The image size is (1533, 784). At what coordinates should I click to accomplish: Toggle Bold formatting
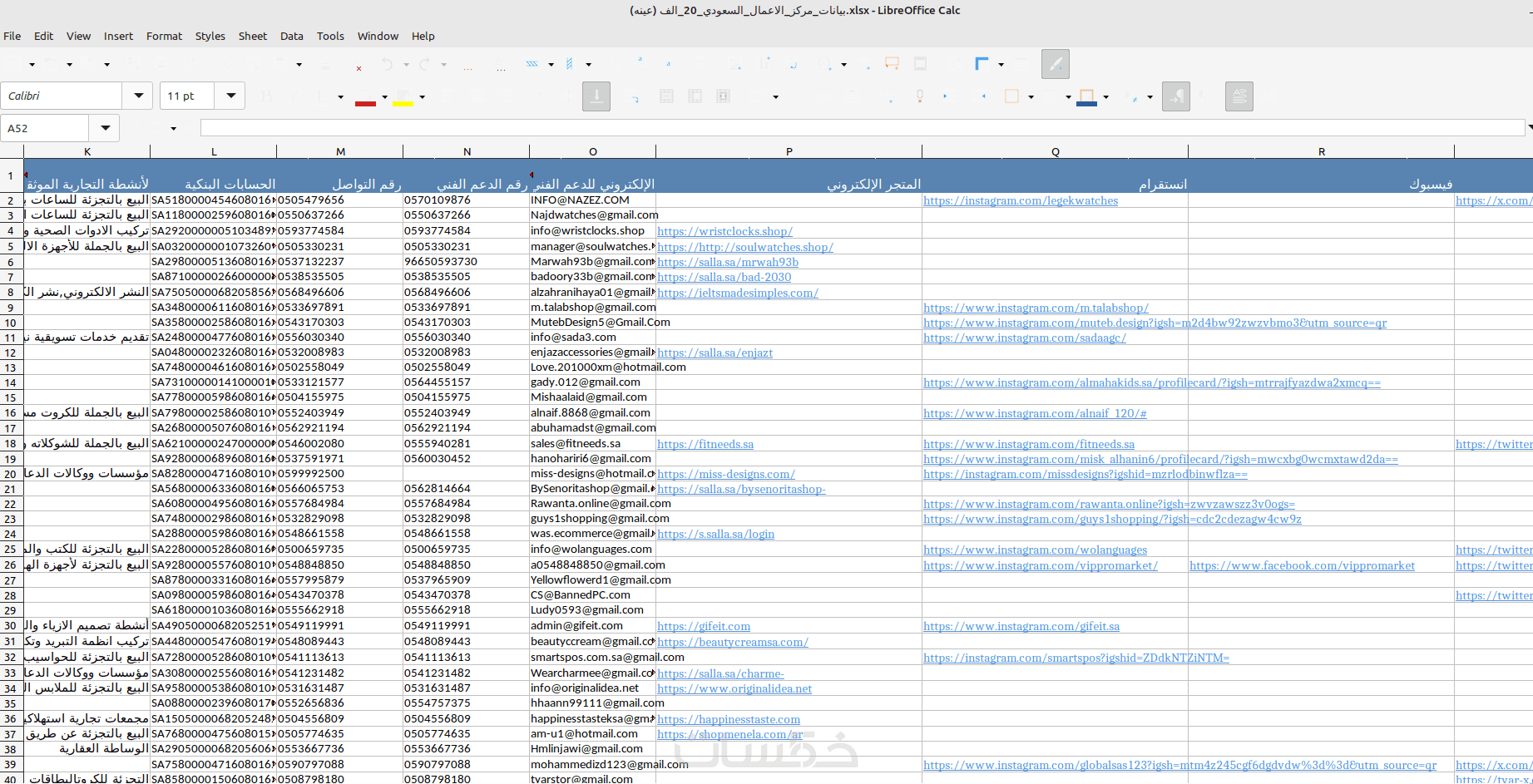(267, 96)
